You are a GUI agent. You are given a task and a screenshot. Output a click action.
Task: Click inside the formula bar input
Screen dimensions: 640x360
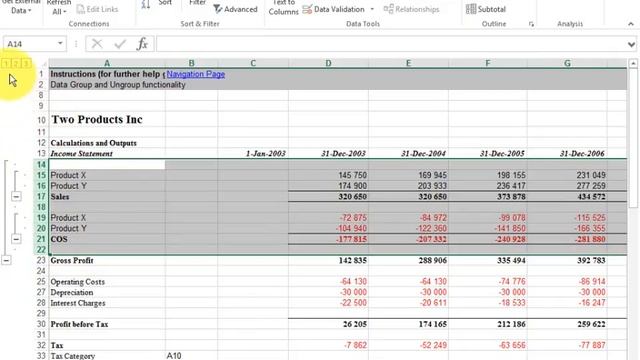[x=391, y=44]
